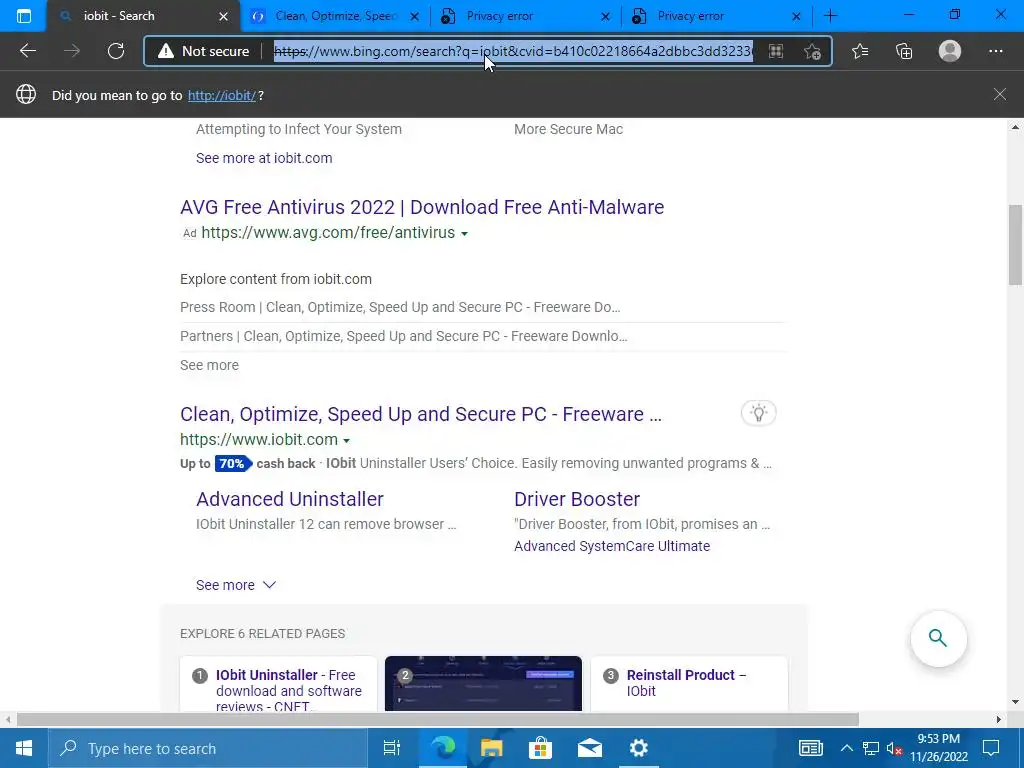The image size is (1024, 768).
Task: Click the floating search magnifier button
Action: [938, 638]
